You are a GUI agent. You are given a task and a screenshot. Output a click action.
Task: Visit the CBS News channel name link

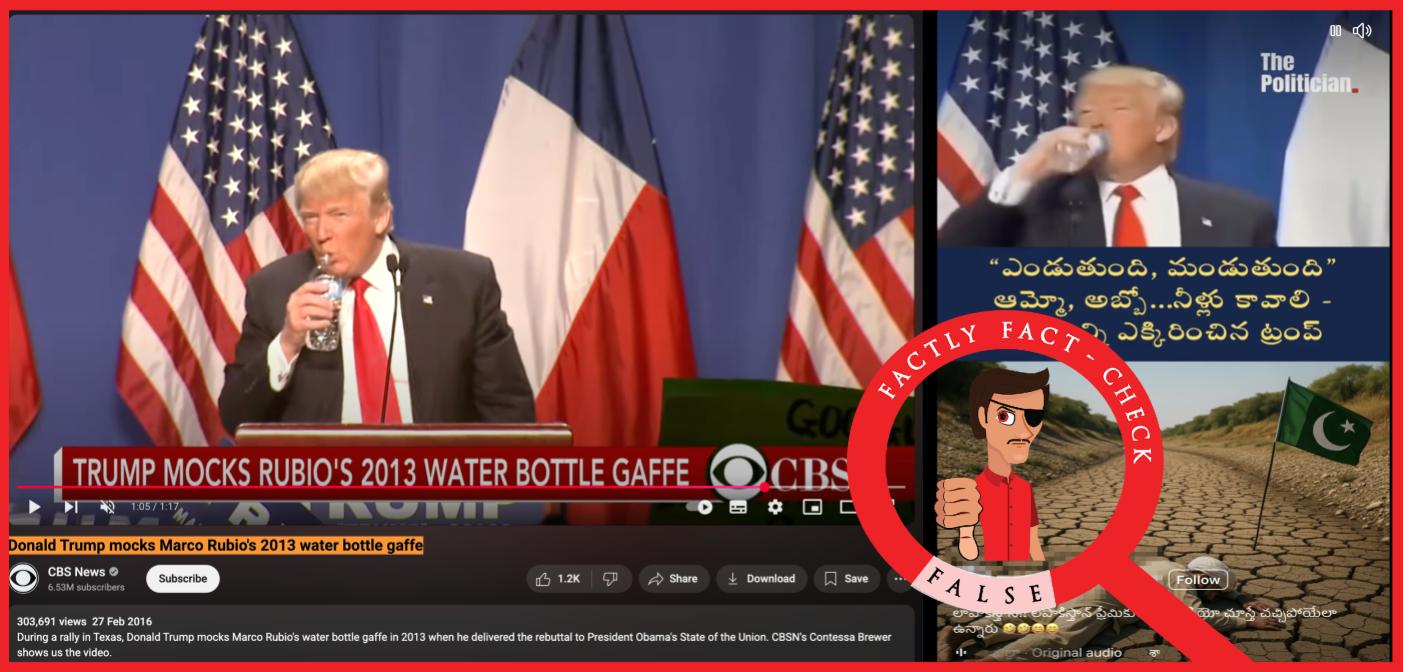point(76,572)
